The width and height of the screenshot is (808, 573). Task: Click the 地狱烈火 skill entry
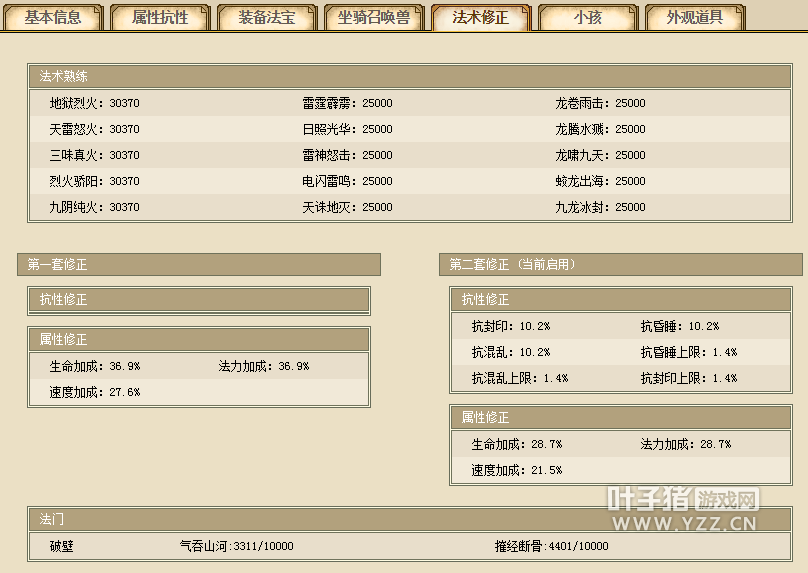click(94, 103)
